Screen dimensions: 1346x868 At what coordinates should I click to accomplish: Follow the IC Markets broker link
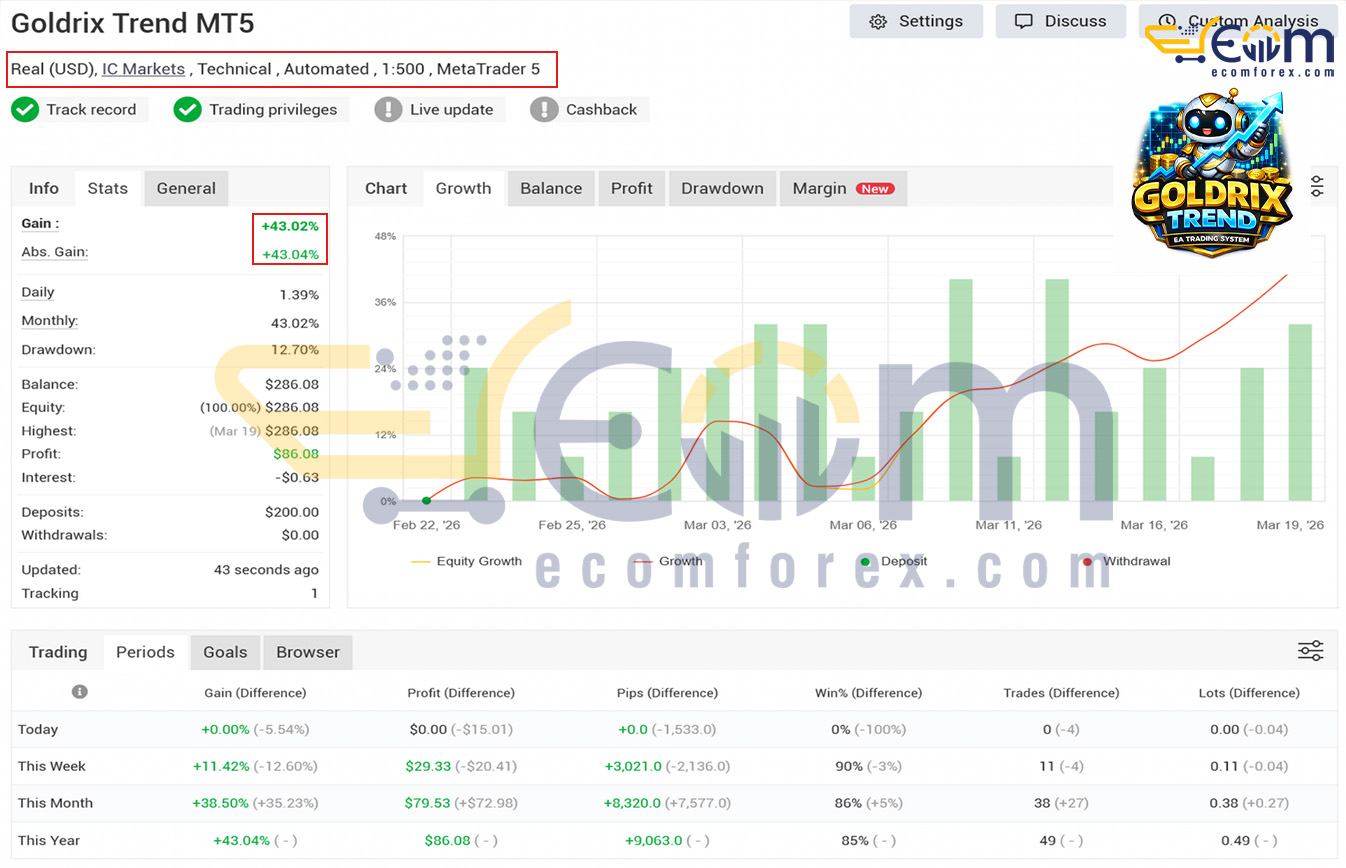(x=143, y=69)
